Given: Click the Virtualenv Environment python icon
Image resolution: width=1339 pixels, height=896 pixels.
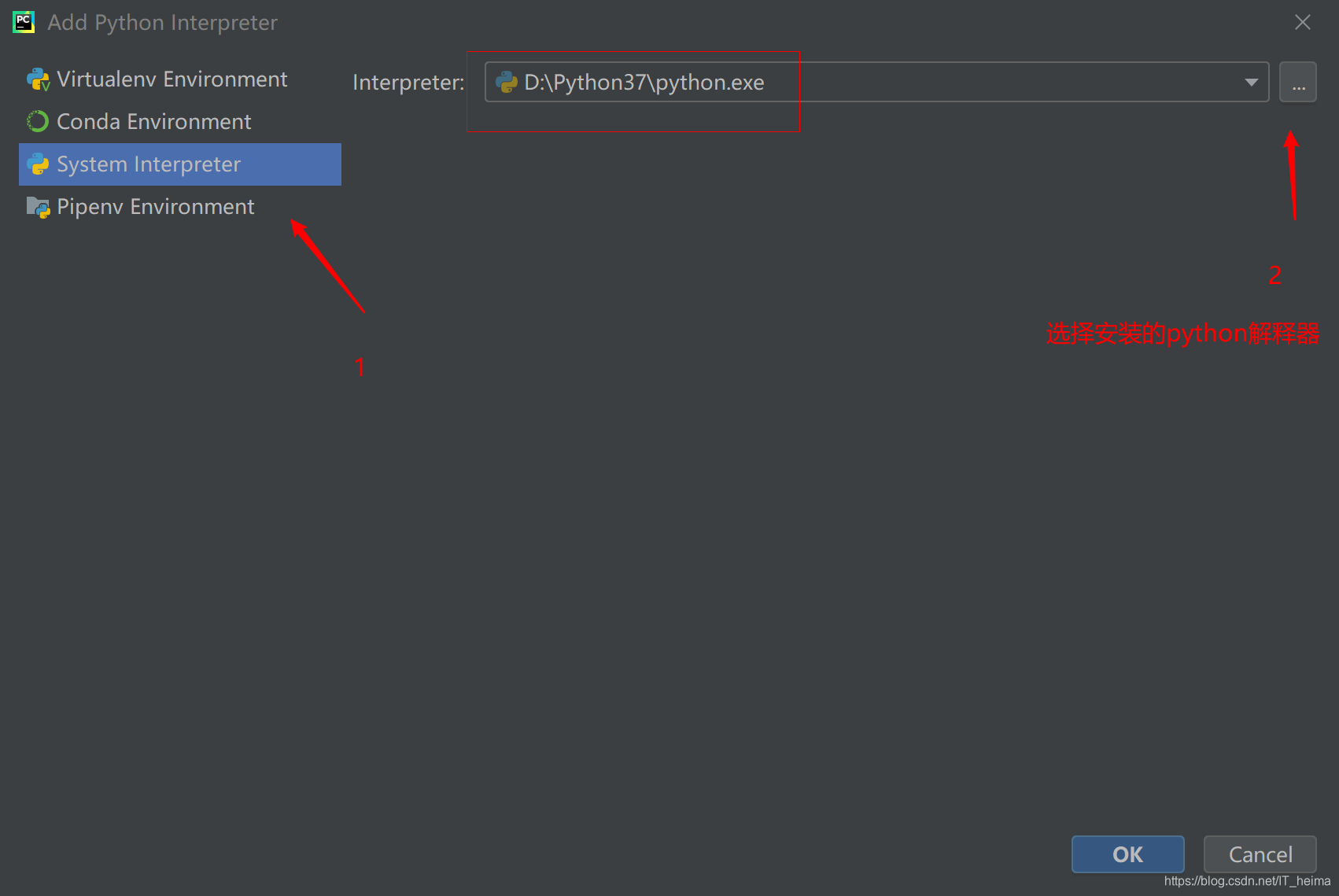Looking at the screenshot, I should pyautogui.click(x=38, y=79).
